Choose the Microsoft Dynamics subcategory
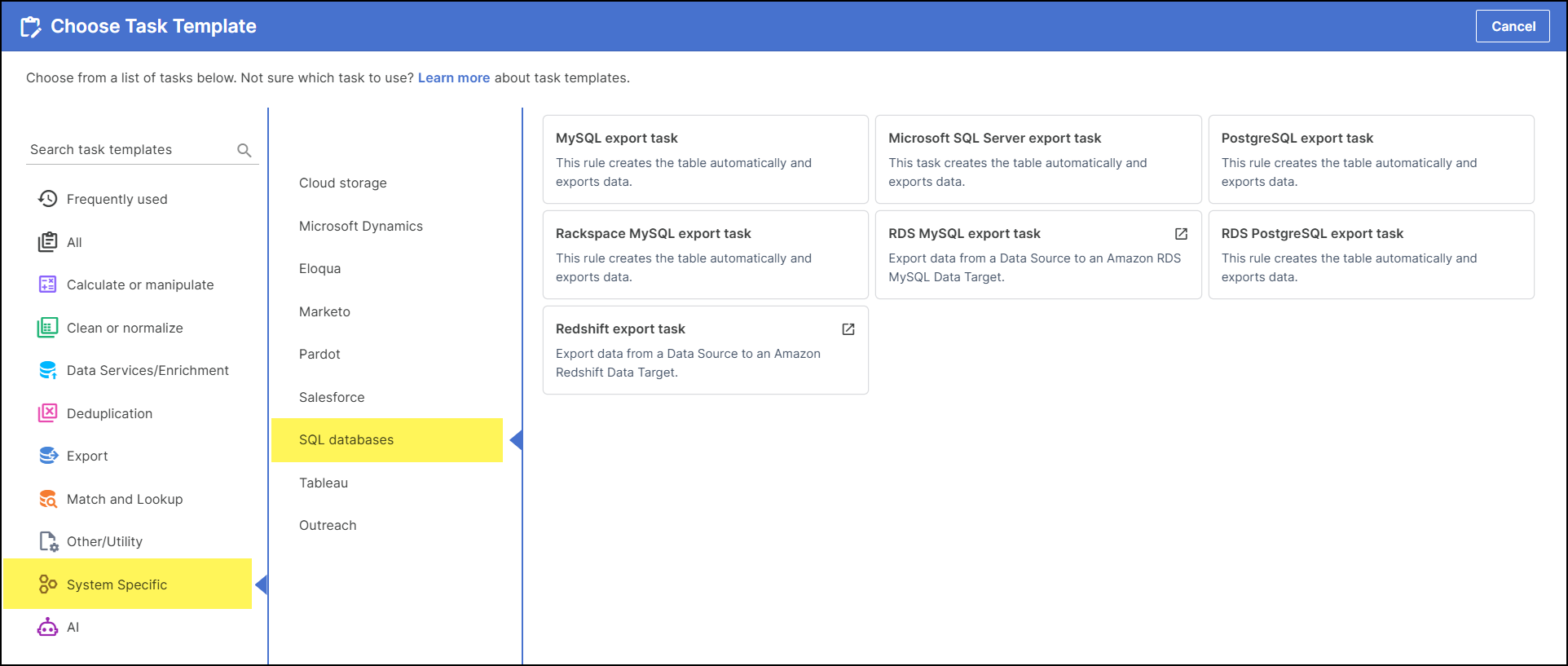Screen dimensions: 1568x666 (361, 226)
